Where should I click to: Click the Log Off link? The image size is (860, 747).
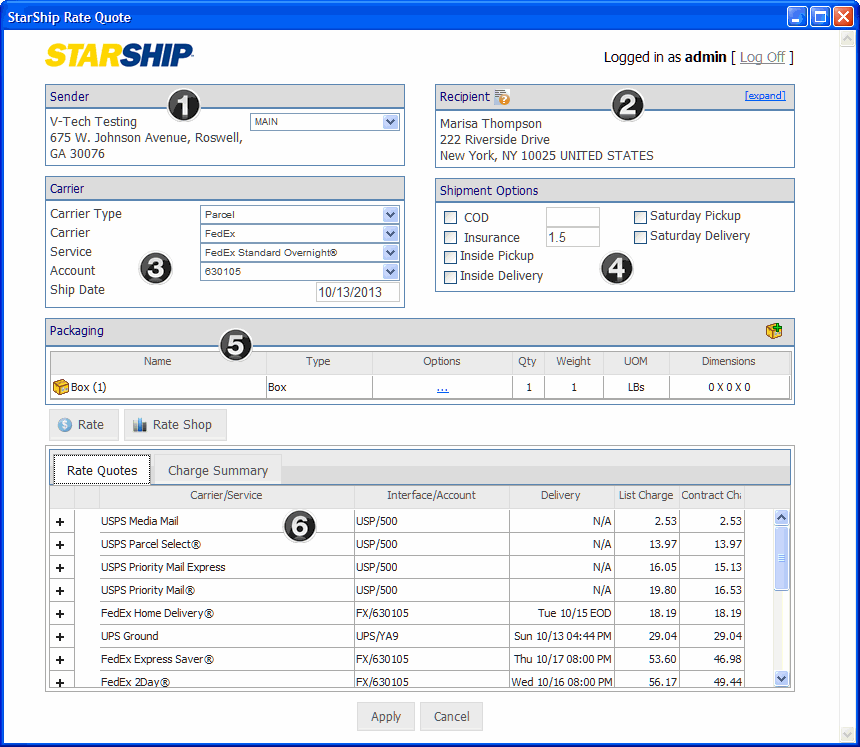pyautogui.click(x=762, y=57)
